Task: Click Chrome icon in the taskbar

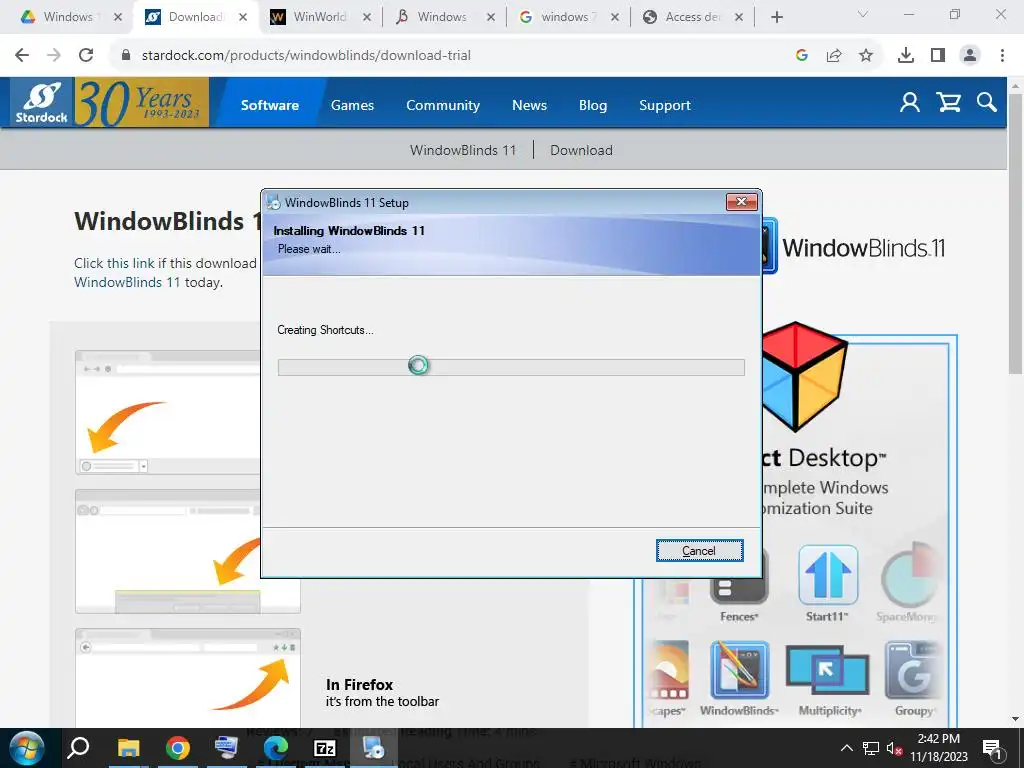Action: coord(178,748)
